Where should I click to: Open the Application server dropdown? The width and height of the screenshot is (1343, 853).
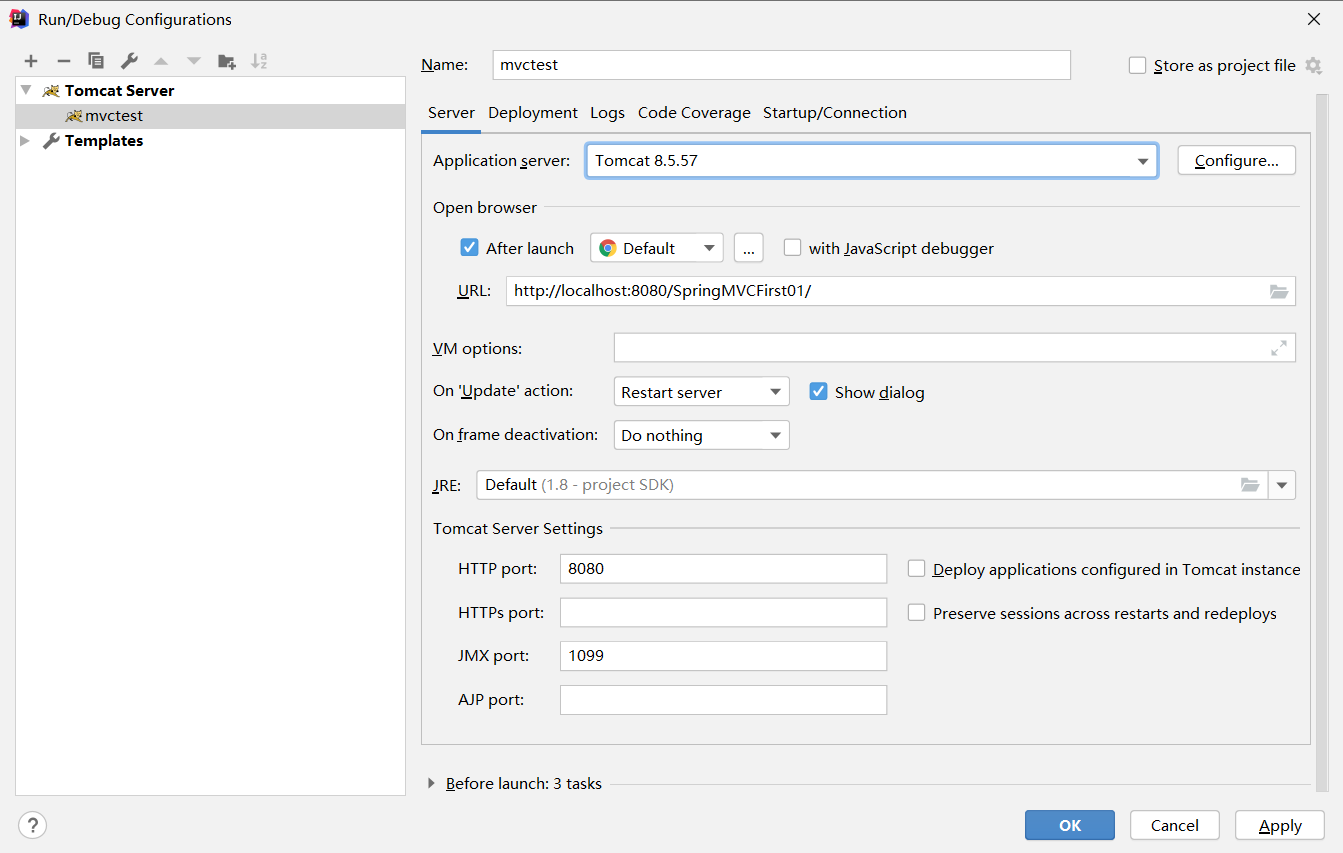(x=1142, y=161)
